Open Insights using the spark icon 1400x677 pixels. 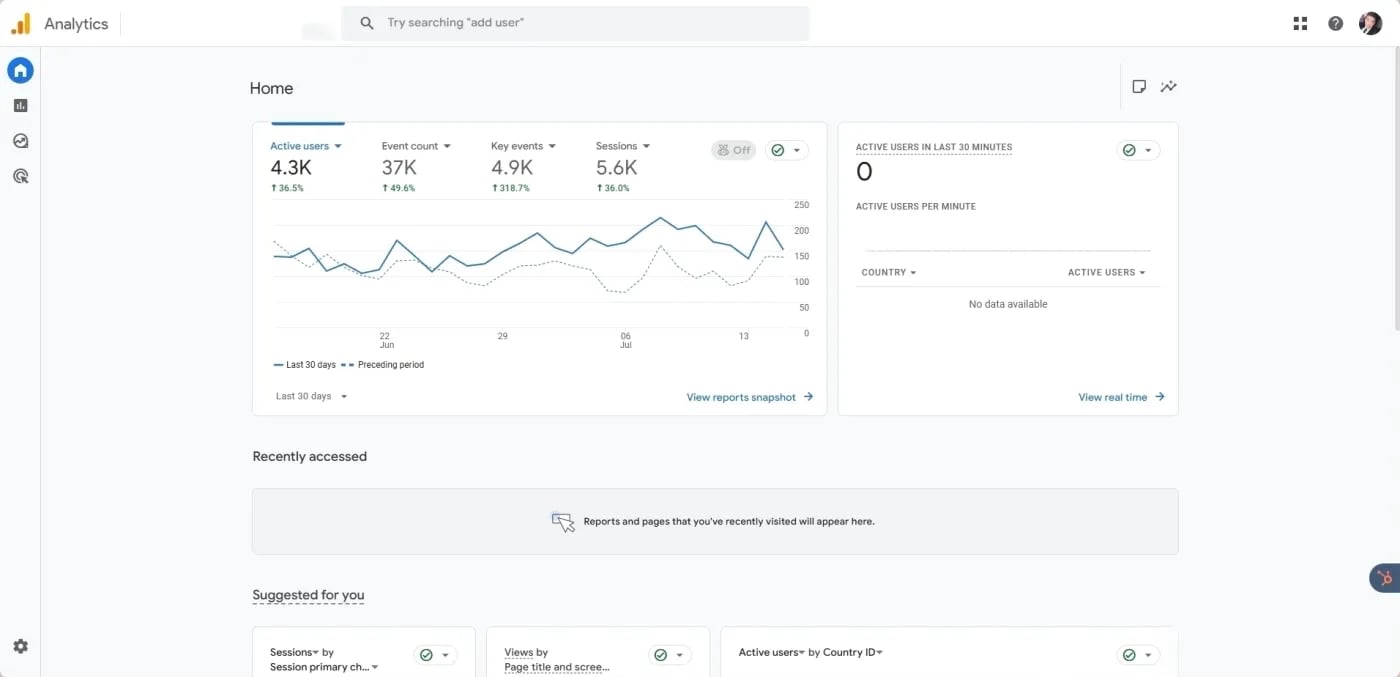(x=1168, y=86)
